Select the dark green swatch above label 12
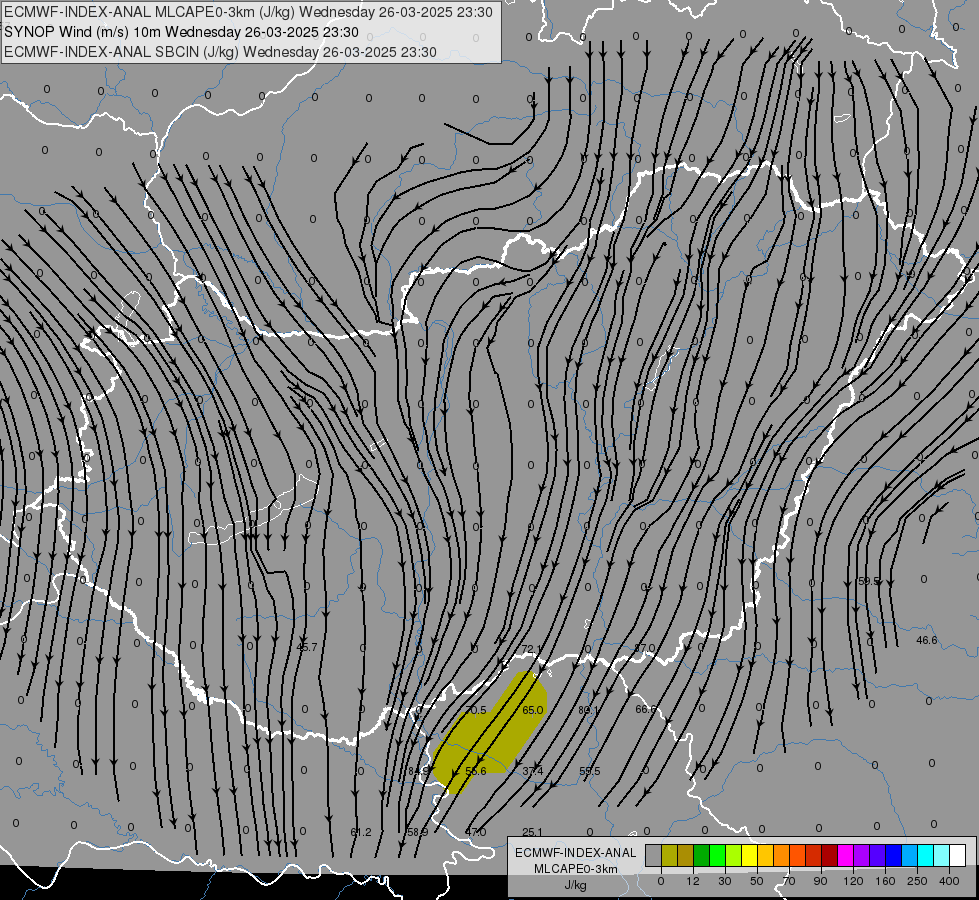979x900 pixels. pyautogui.click(x=701, y=855)
